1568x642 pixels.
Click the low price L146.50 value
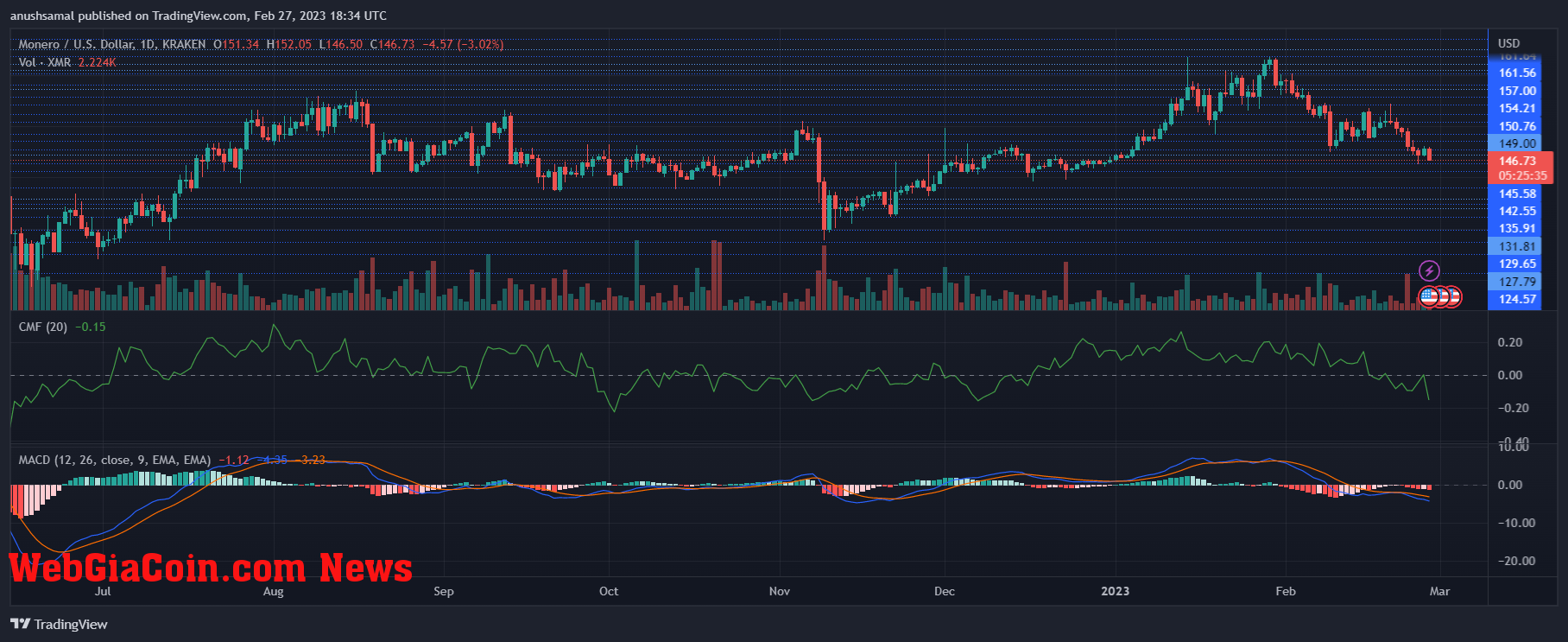click(x=341, y=44)
